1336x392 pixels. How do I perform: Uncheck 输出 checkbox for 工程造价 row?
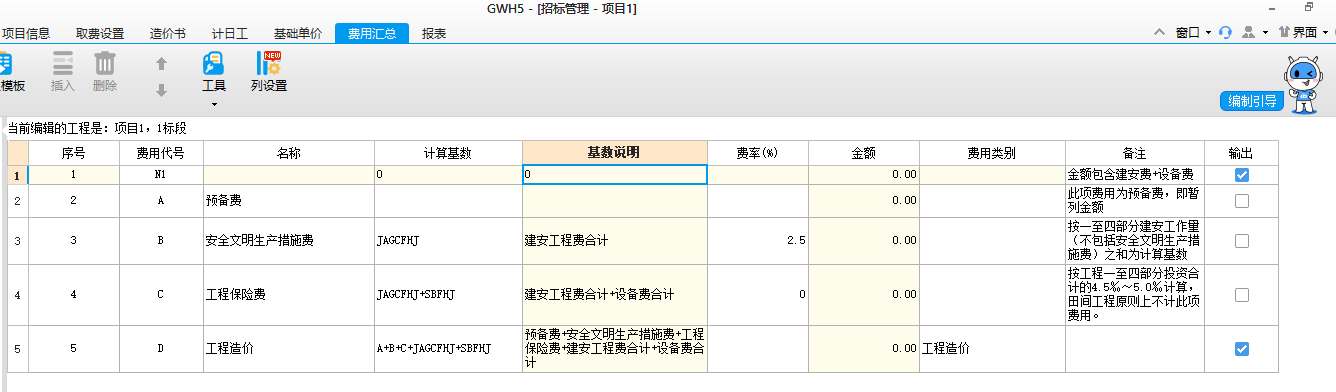1241,349
